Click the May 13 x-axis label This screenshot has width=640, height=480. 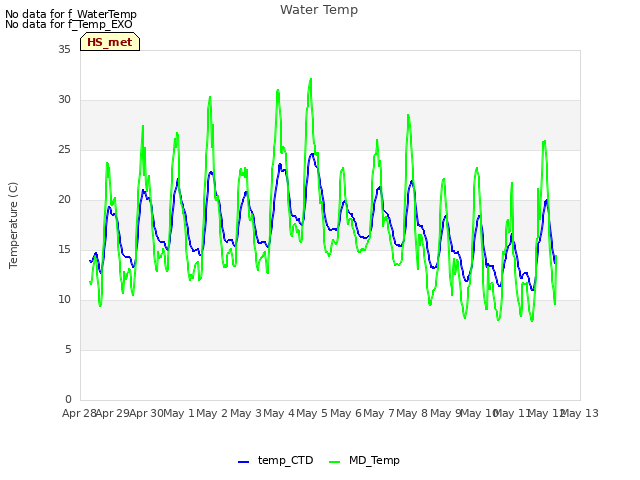(580, 413)
